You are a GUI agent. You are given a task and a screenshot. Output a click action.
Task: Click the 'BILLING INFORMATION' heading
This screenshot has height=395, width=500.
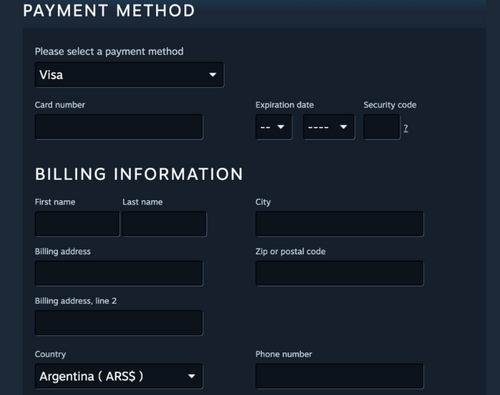point(139,174)
